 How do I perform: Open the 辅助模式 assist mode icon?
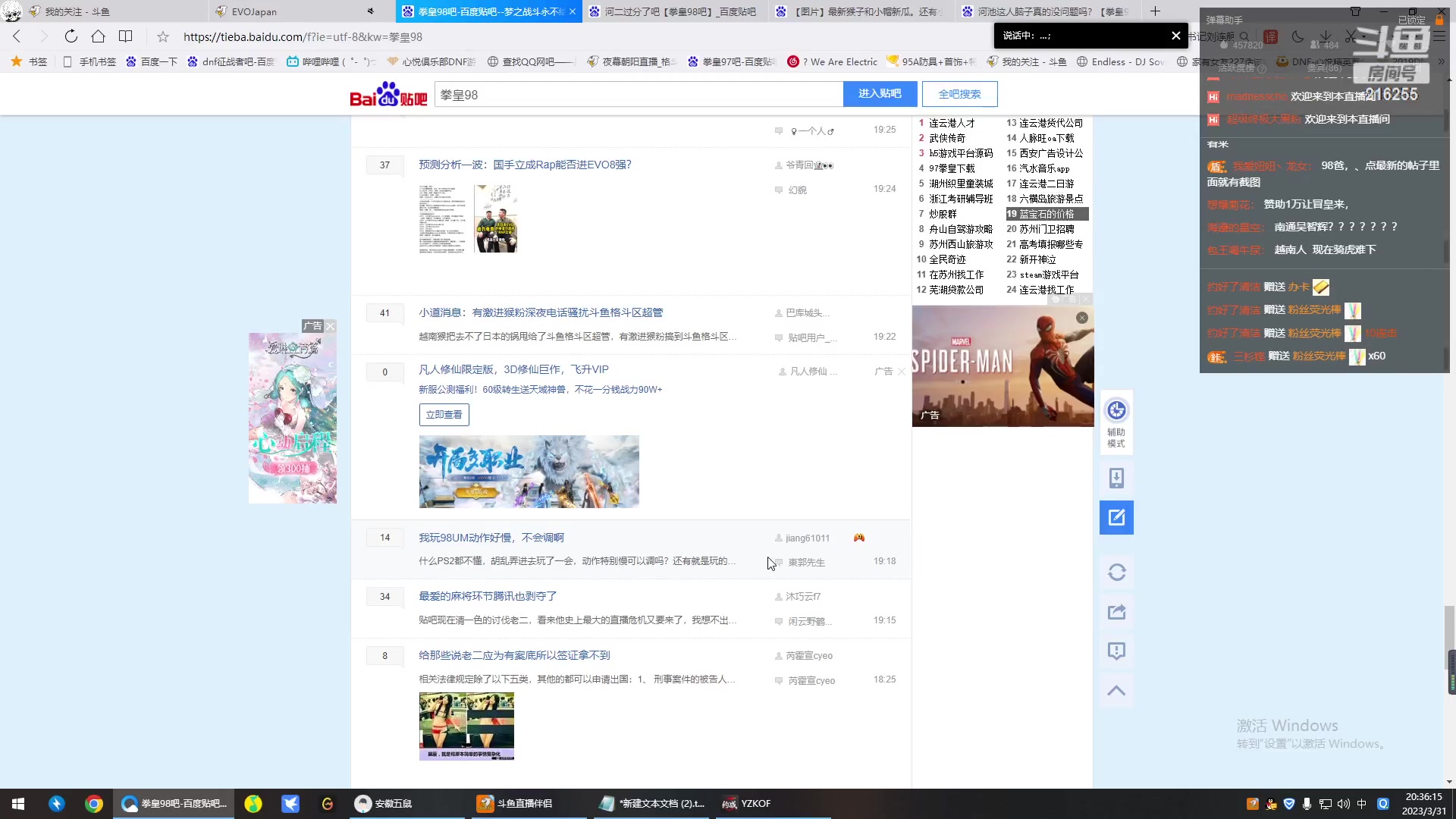pyautogui.click(x=1116, y=422)
